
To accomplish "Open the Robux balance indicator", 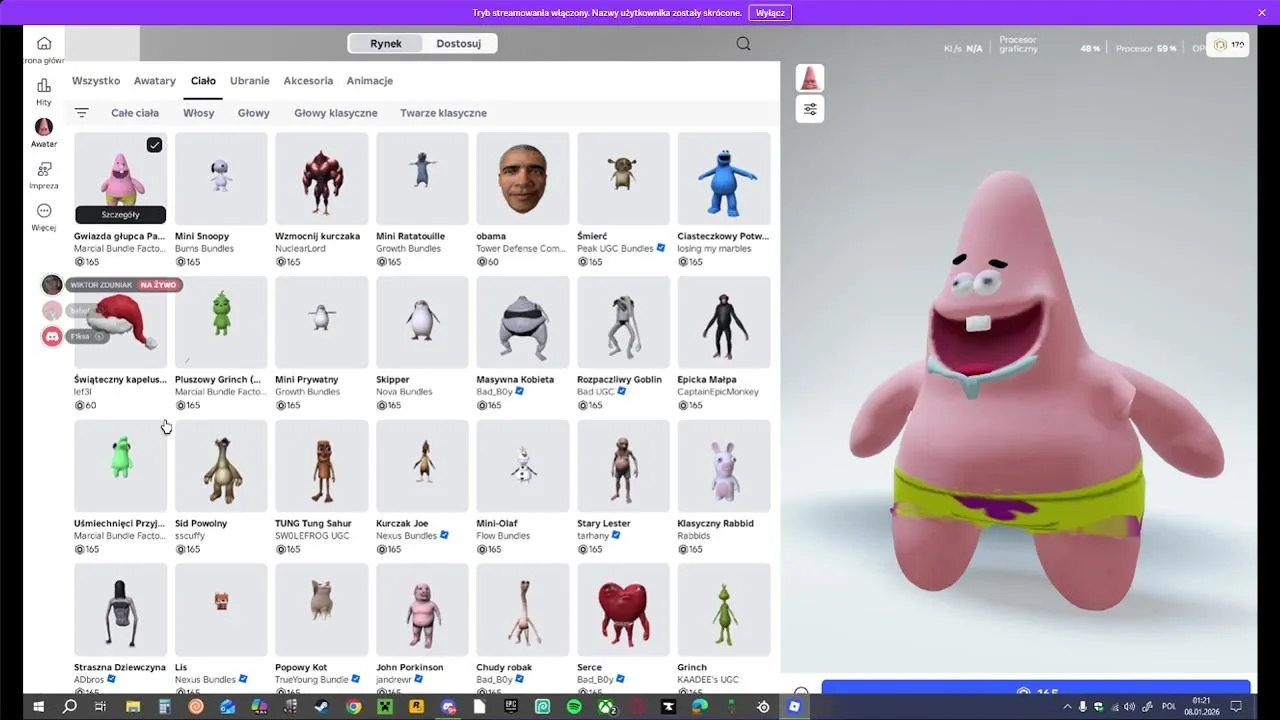I will tap(1228, 45).
